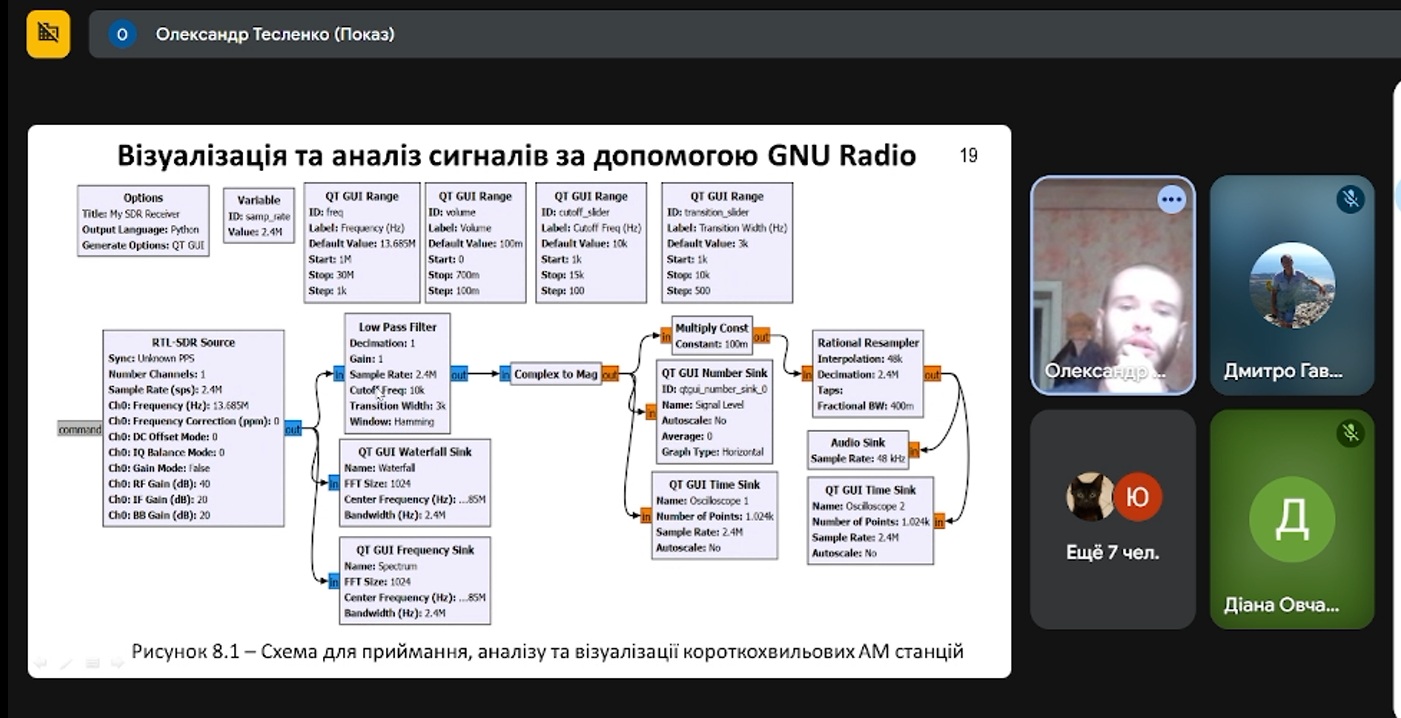Click the blue "O" presenter avatar in top bar
Screen dimensions: 1401x718
[x=122, y=35]
